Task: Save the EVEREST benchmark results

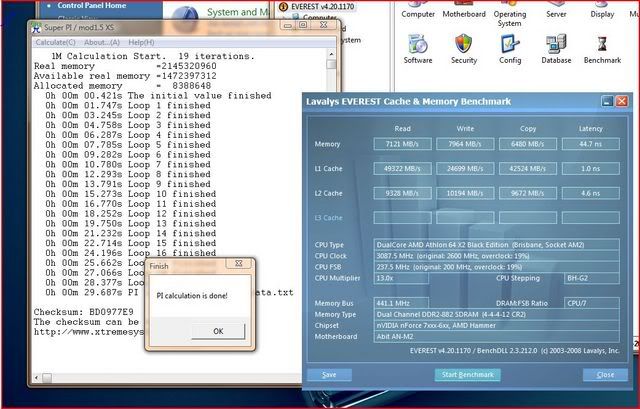Action: 330,374
